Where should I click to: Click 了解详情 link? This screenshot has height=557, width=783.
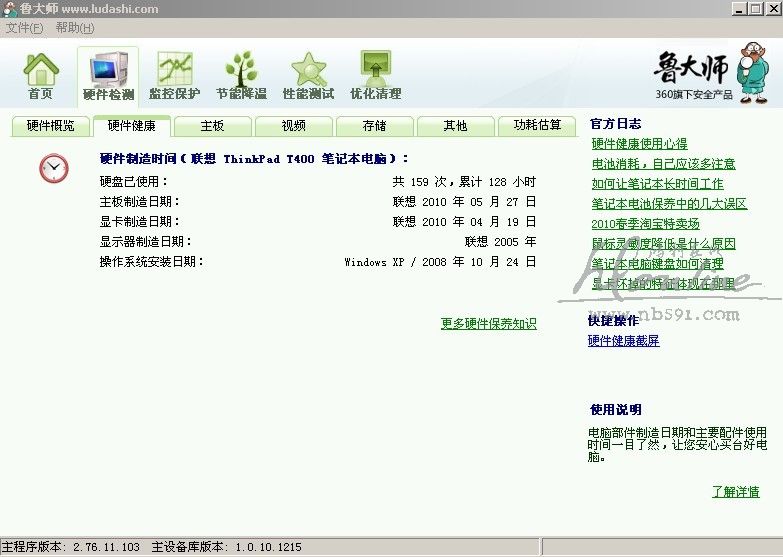pos(736,492)
